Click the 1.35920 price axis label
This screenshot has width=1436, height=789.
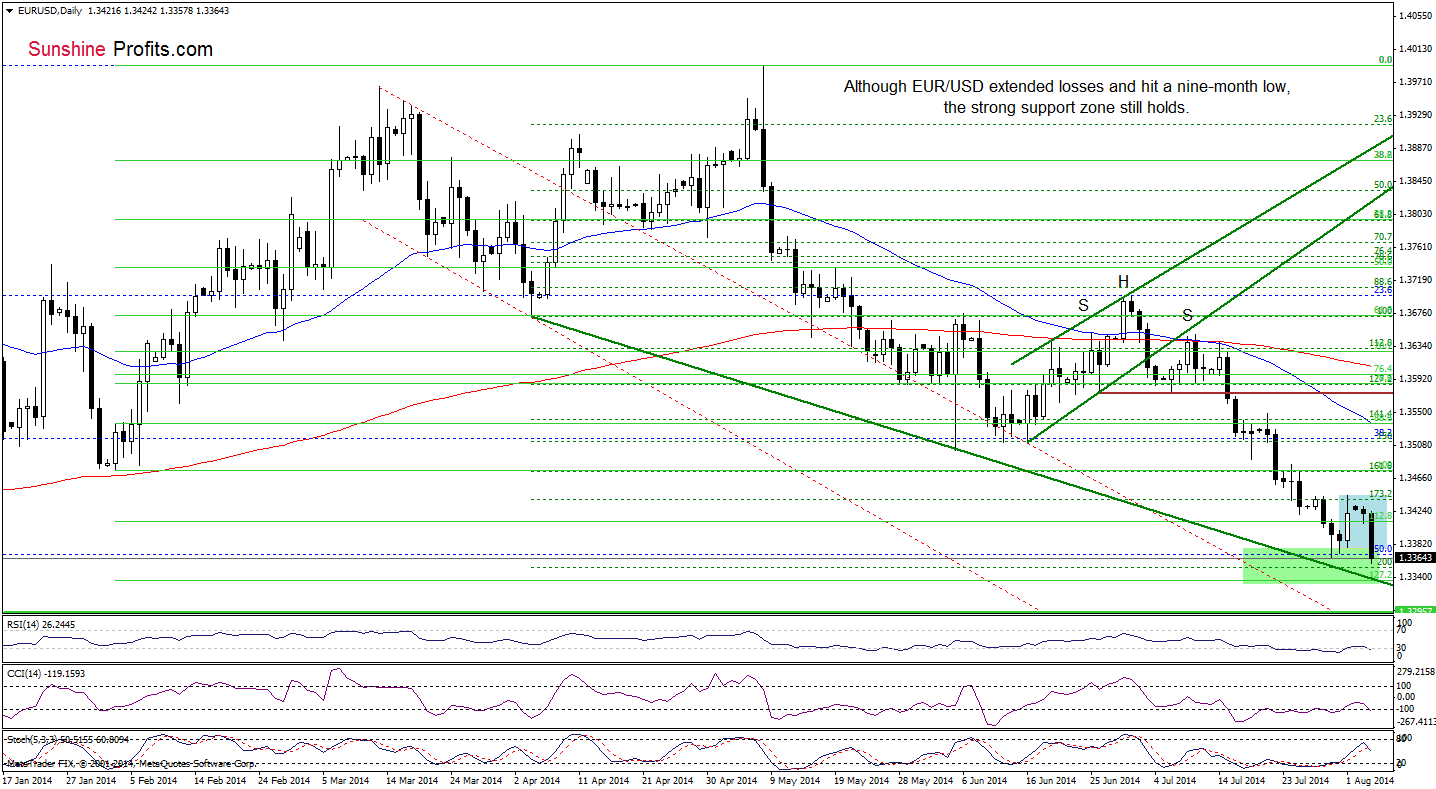pyautogui.click(x=1417, y=378)
